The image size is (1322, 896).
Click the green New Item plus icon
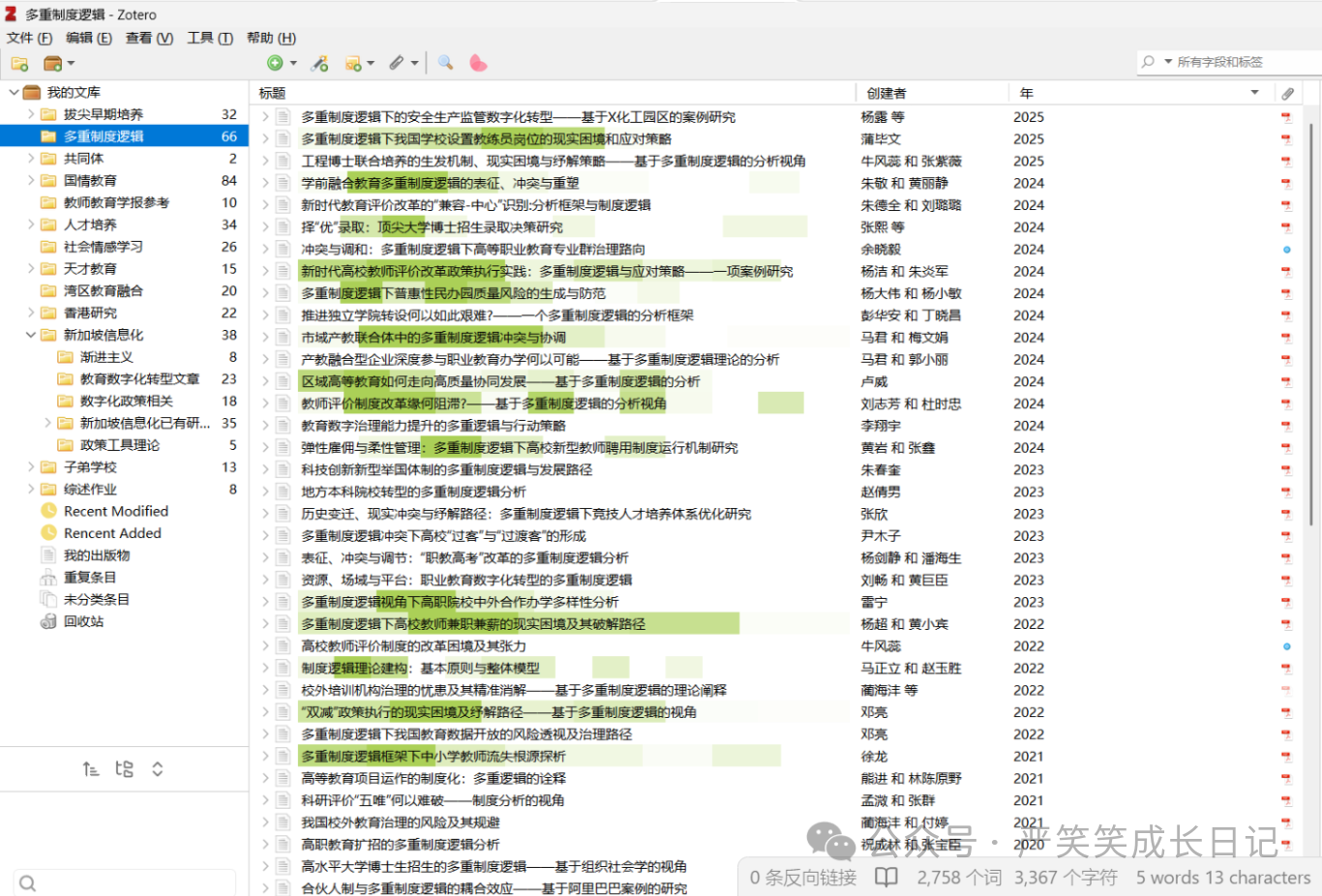pos(276,63)
